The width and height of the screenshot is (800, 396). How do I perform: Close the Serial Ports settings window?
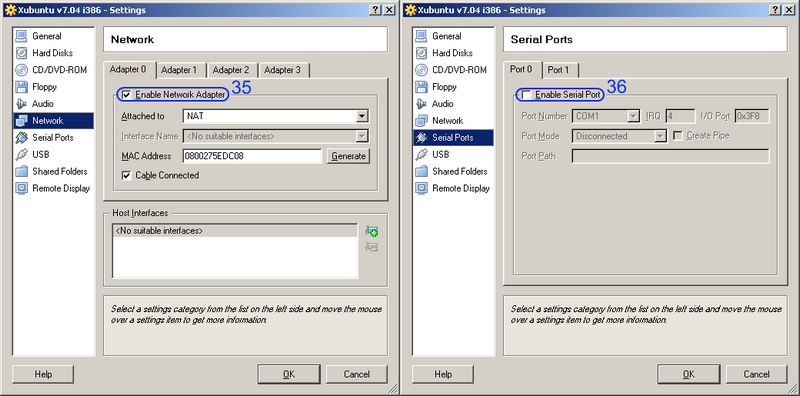tap(789, 10)
